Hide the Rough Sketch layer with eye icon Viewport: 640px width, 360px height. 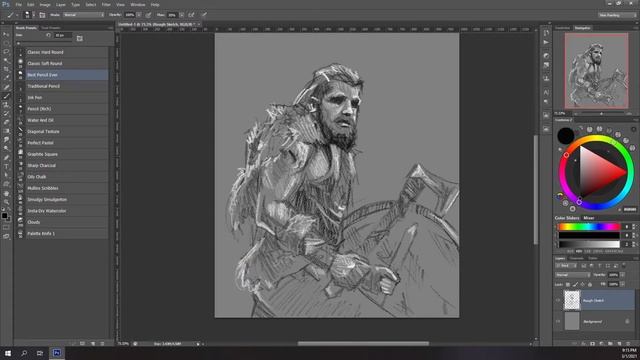[558, 300]
